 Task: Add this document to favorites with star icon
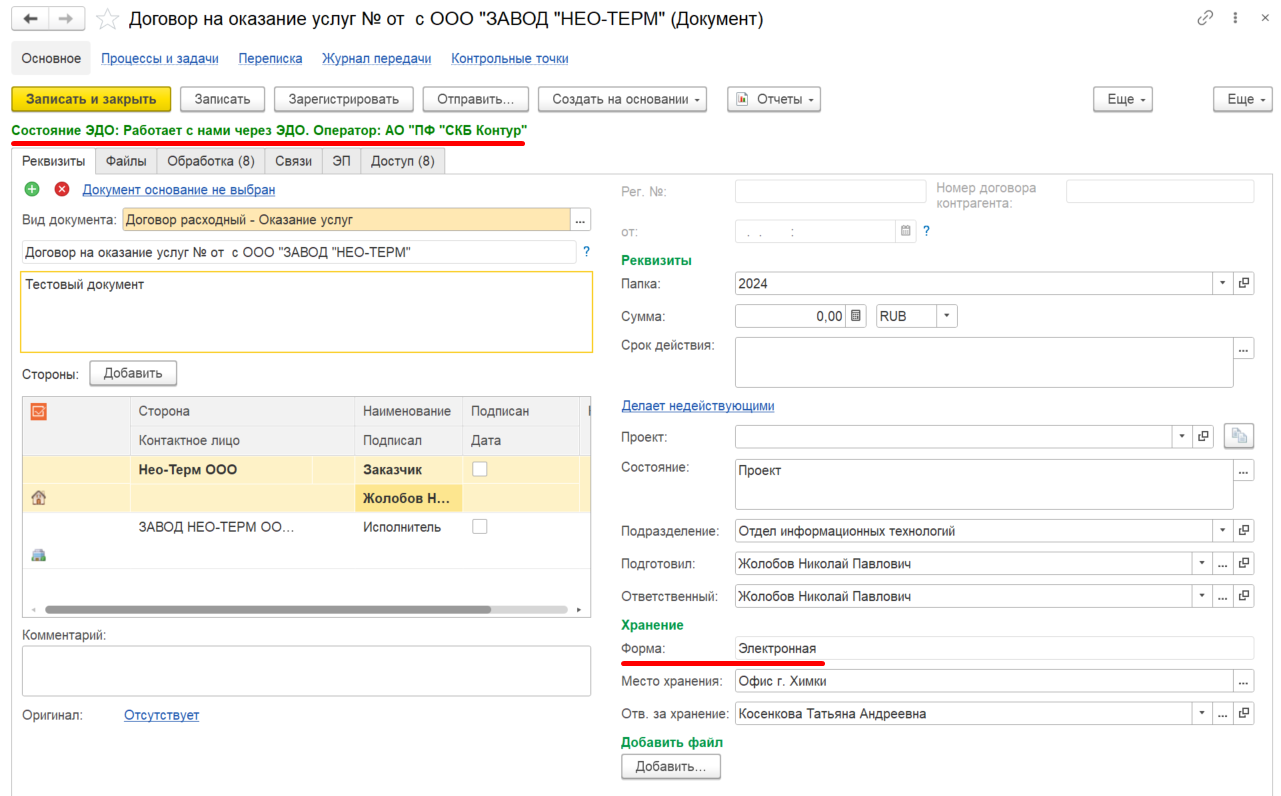[x=108, y=19]
